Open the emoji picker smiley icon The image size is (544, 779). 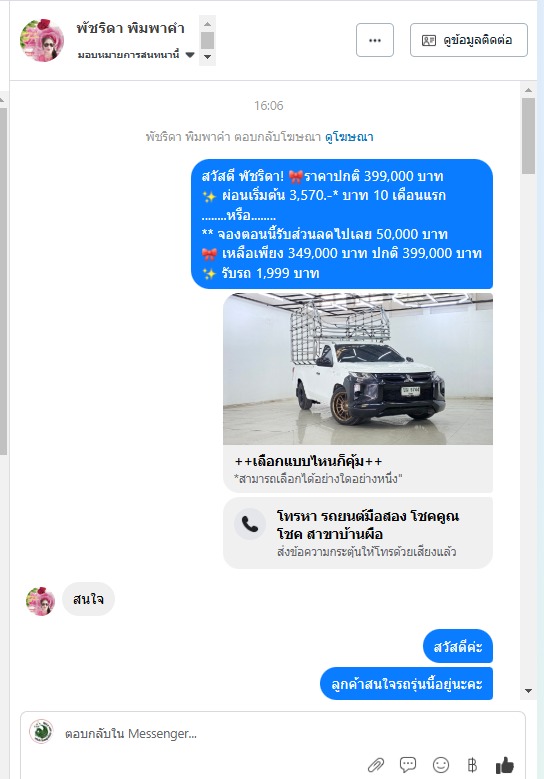coord(441,764)
